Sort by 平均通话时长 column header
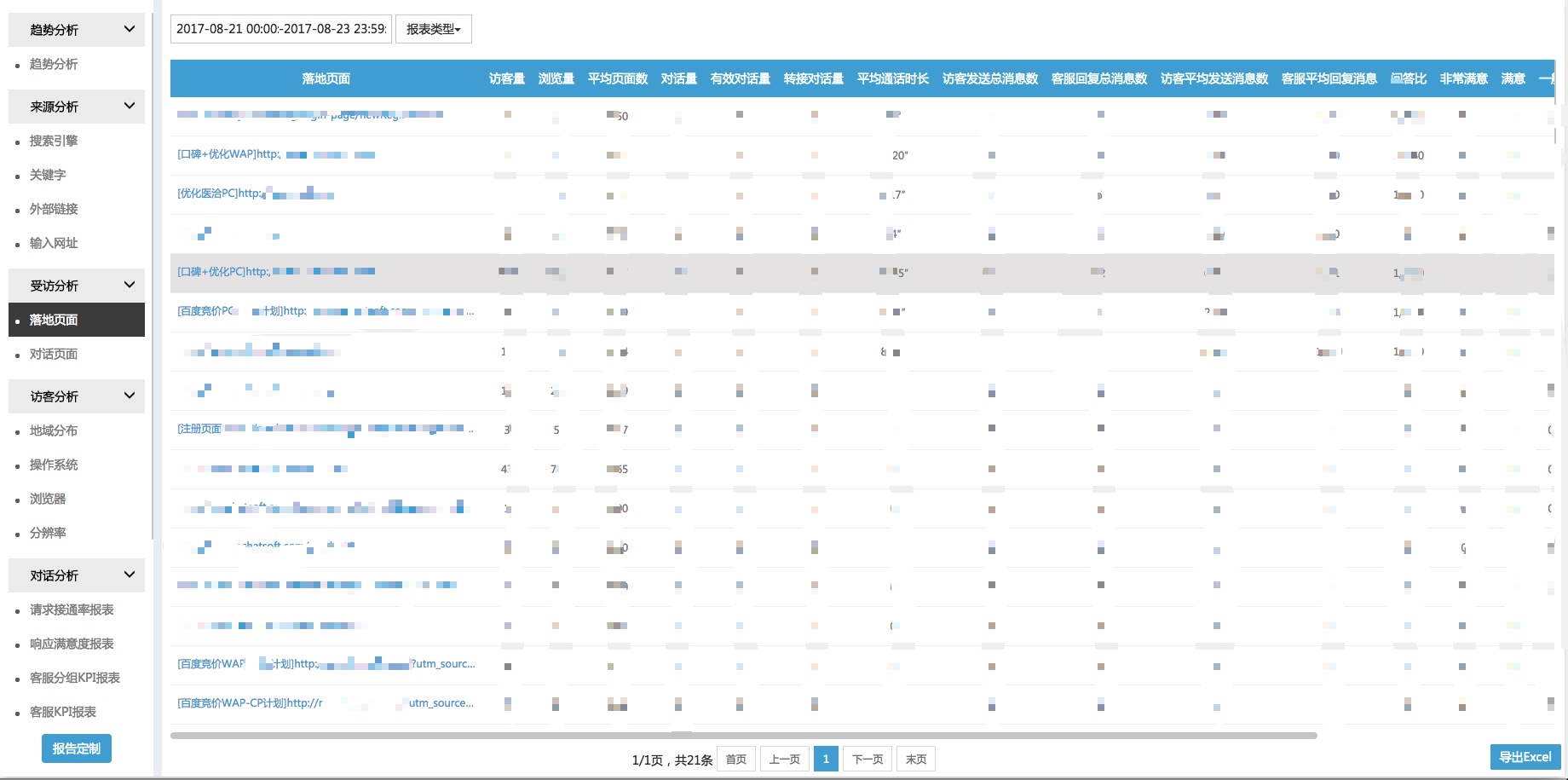Viewport: 1568px width, 780px height. [893, 78]
